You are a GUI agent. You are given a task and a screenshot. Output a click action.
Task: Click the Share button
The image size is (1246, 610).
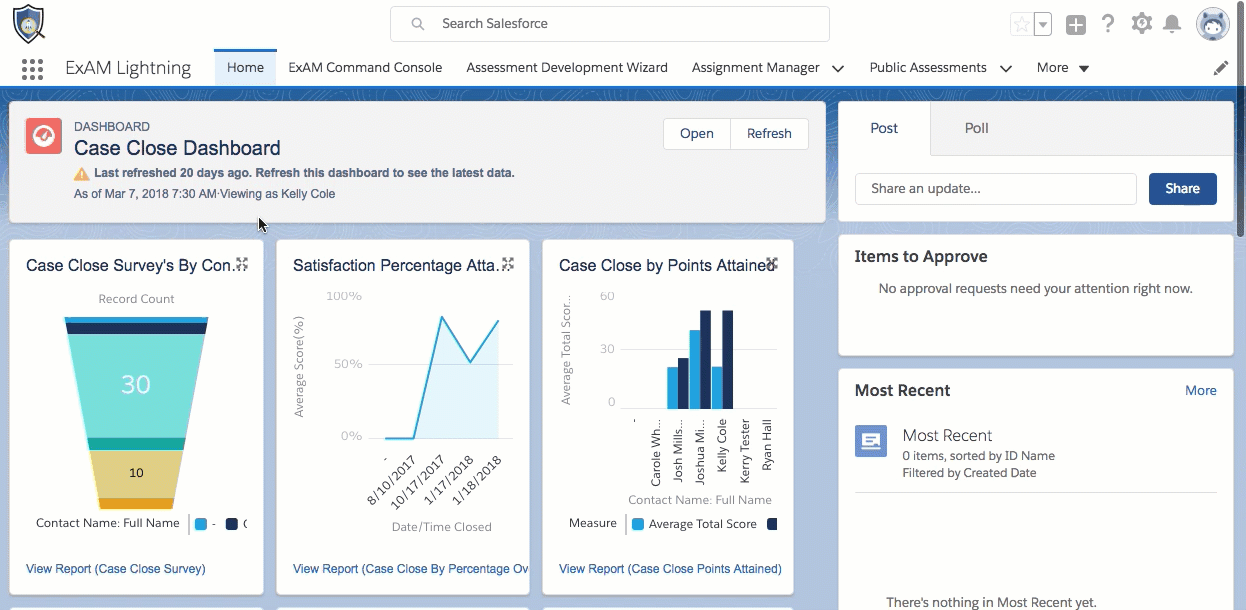1182,189
